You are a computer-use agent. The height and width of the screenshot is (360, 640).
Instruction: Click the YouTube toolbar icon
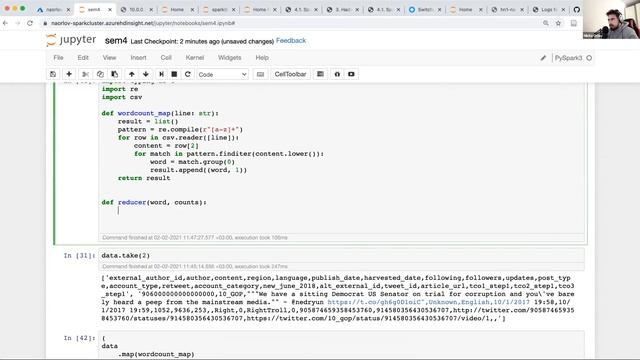click(351, 74)
